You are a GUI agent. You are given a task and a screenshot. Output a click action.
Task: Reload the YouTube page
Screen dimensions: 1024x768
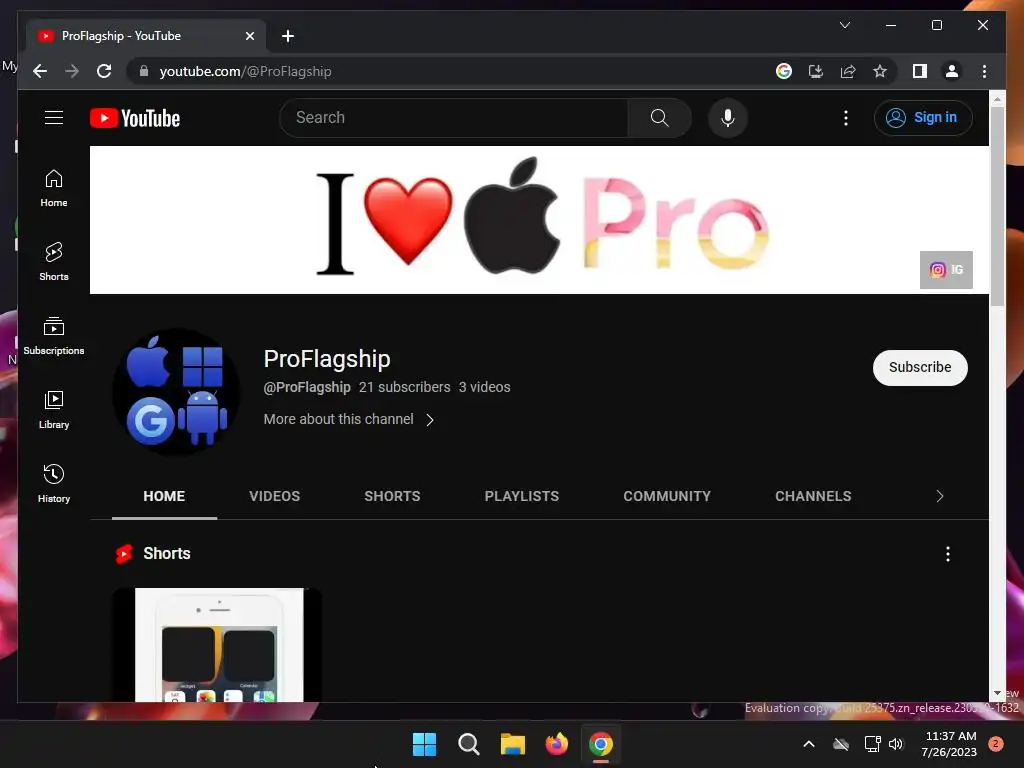click(x=104, y=71)
